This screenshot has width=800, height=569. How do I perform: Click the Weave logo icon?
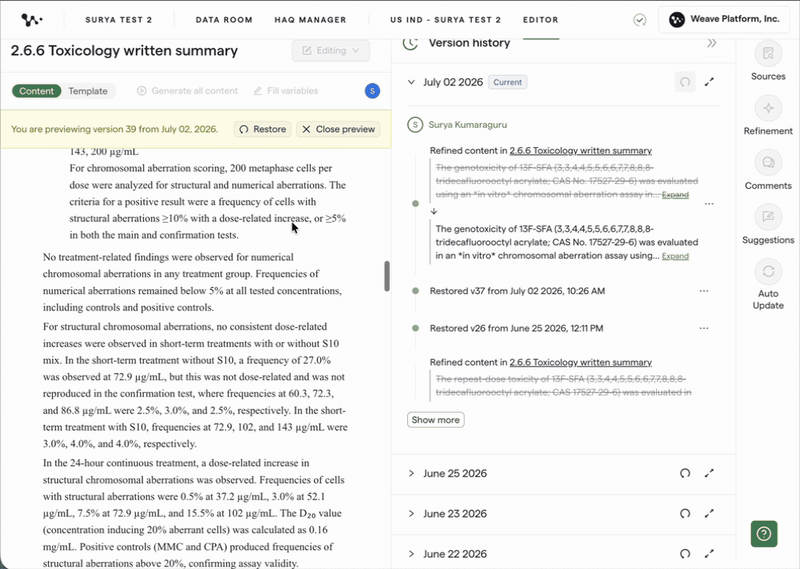32,20
